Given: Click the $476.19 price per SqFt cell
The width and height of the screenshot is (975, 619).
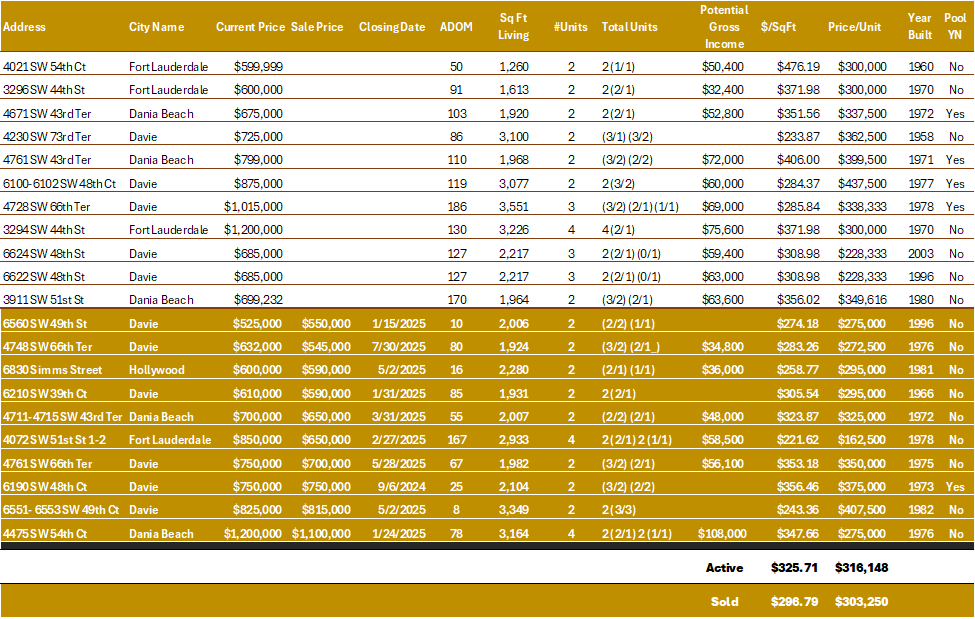Looking at the screenshot, I should 798,67.
